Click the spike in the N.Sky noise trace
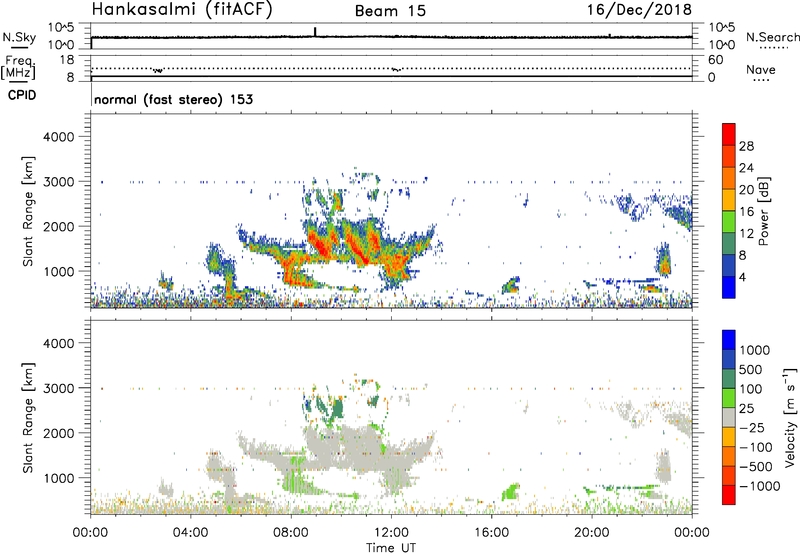This screenshot has height=554, width=800. [315, 32]
